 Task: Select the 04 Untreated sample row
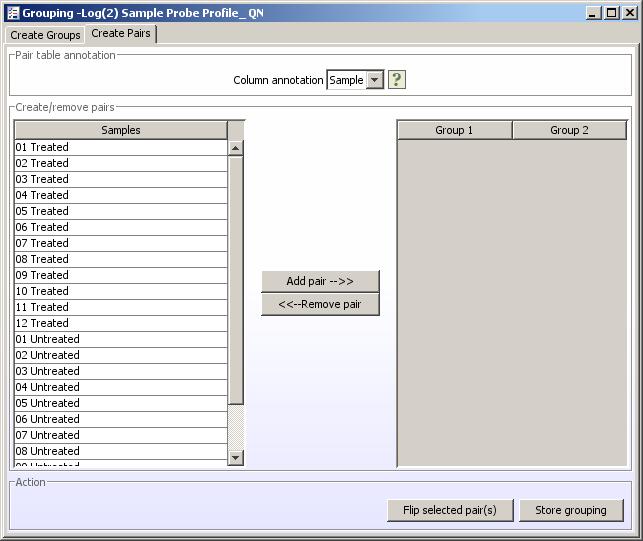pyautogui.click(x=121, y=387)
